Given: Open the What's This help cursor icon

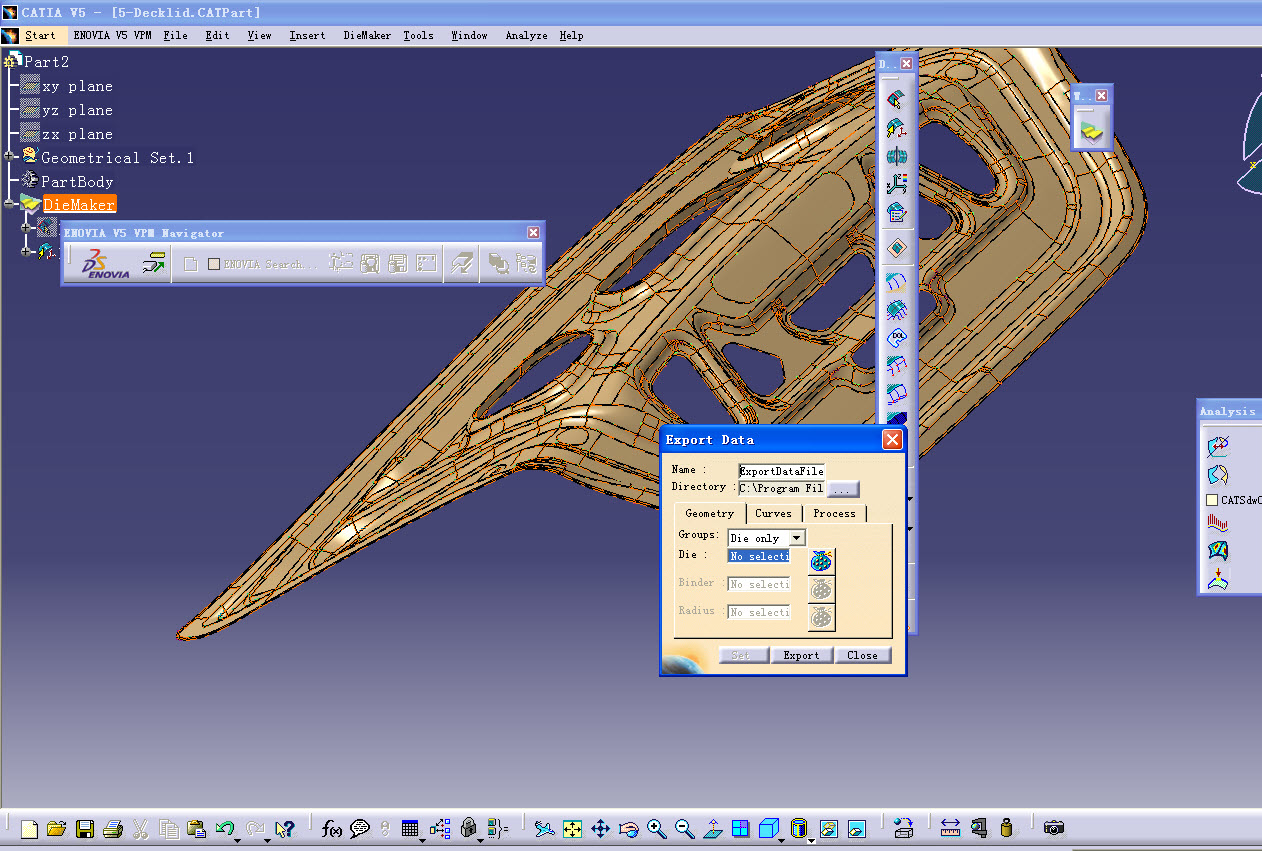Looking at the screenshot, I should click(285, 828).
